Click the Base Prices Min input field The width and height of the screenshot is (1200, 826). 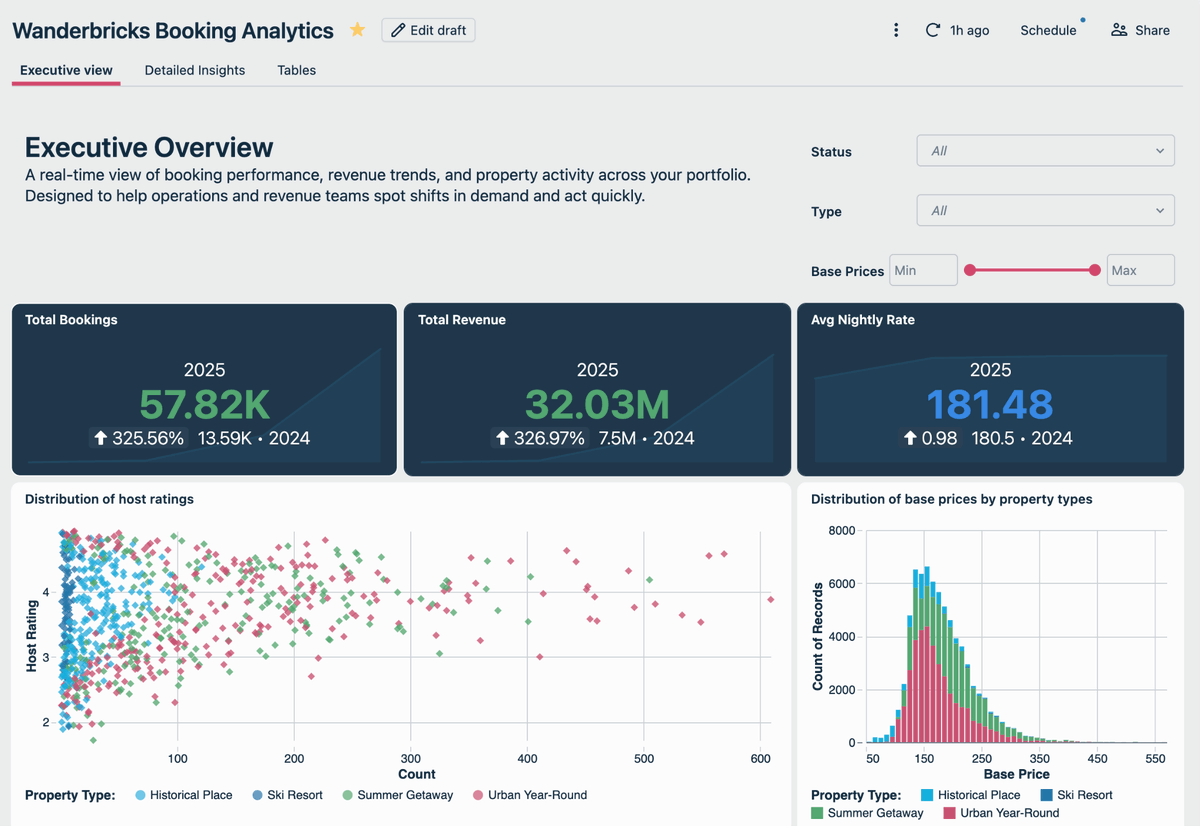coord(923,270)
